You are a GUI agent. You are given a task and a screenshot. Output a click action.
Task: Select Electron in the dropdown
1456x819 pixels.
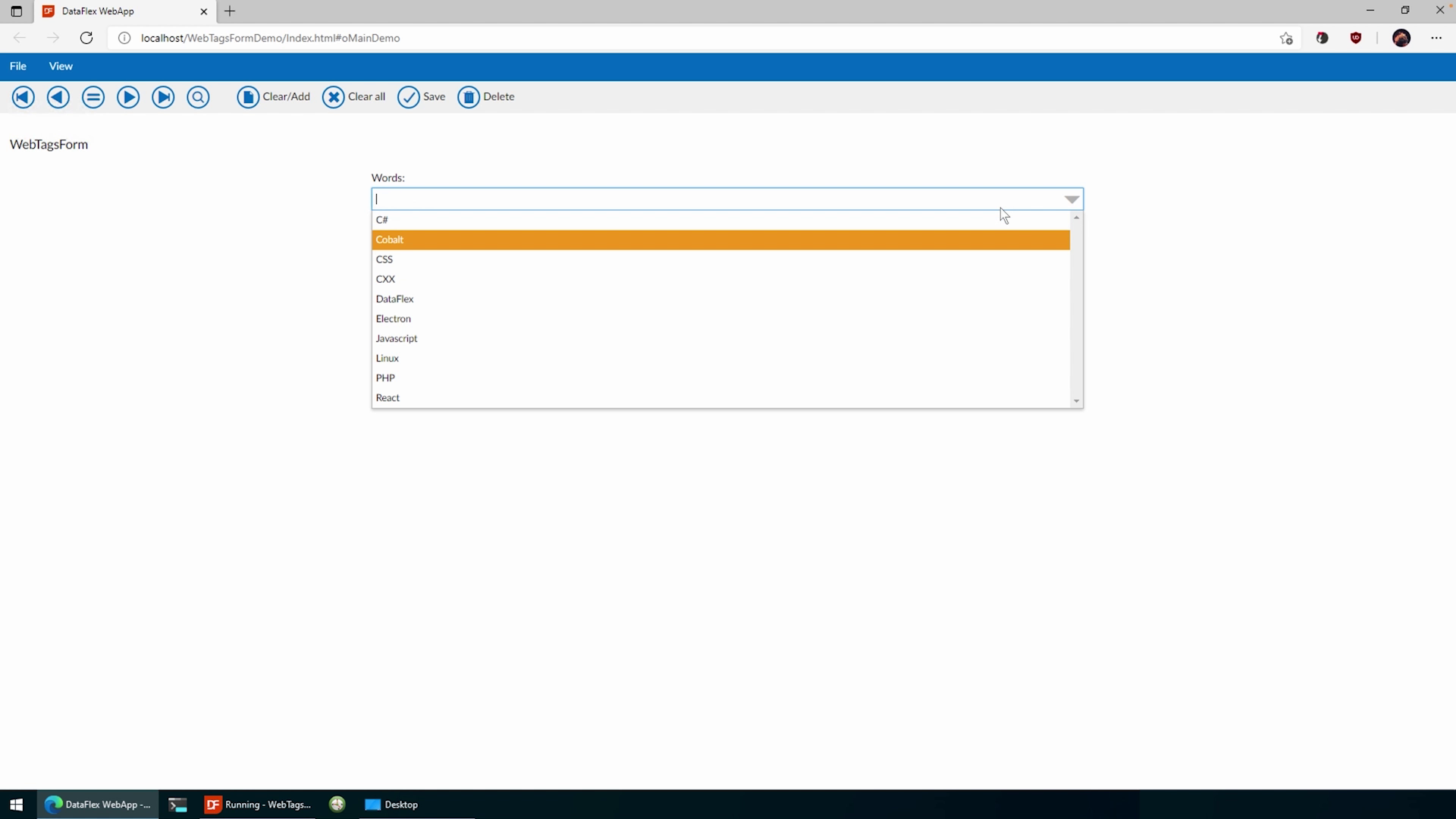[x=720, y=318]
